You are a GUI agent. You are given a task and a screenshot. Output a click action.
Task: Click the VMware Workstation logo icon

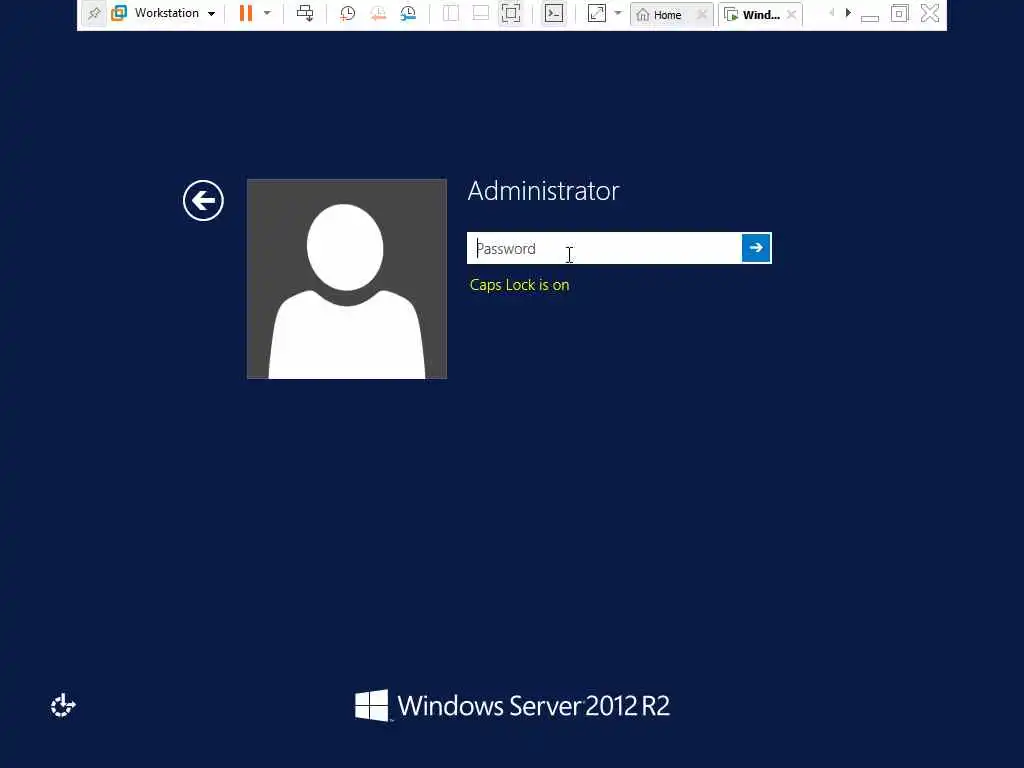pyautogui.click(x=119, y=13)
